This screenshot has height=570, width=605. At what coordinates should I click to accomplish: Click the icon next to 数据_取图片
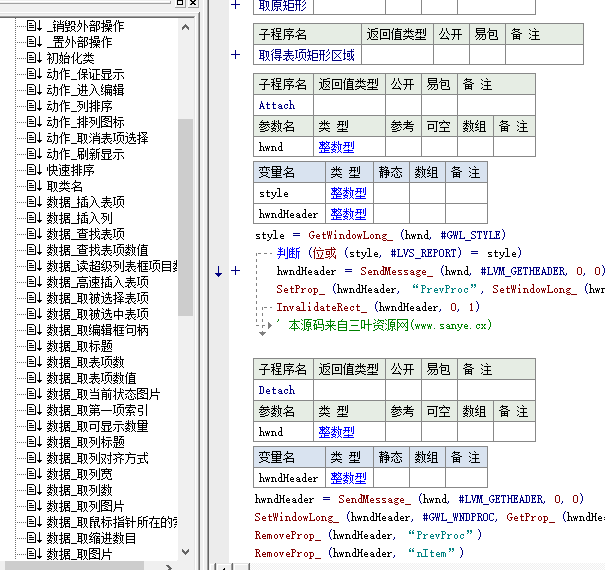pos(33,554)
